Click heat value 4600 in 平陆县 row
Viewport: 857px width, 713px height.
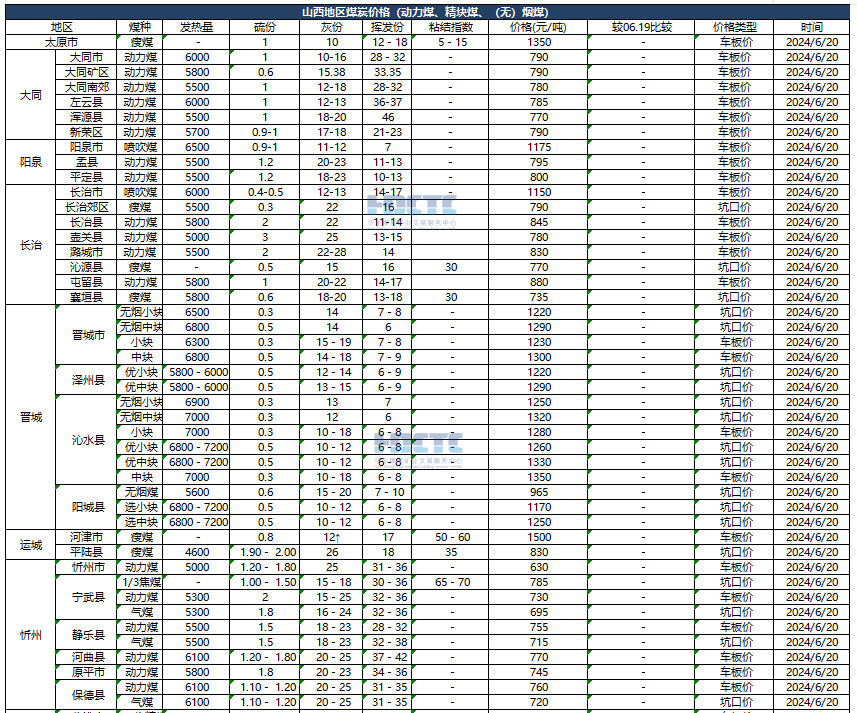pos(197,552)
